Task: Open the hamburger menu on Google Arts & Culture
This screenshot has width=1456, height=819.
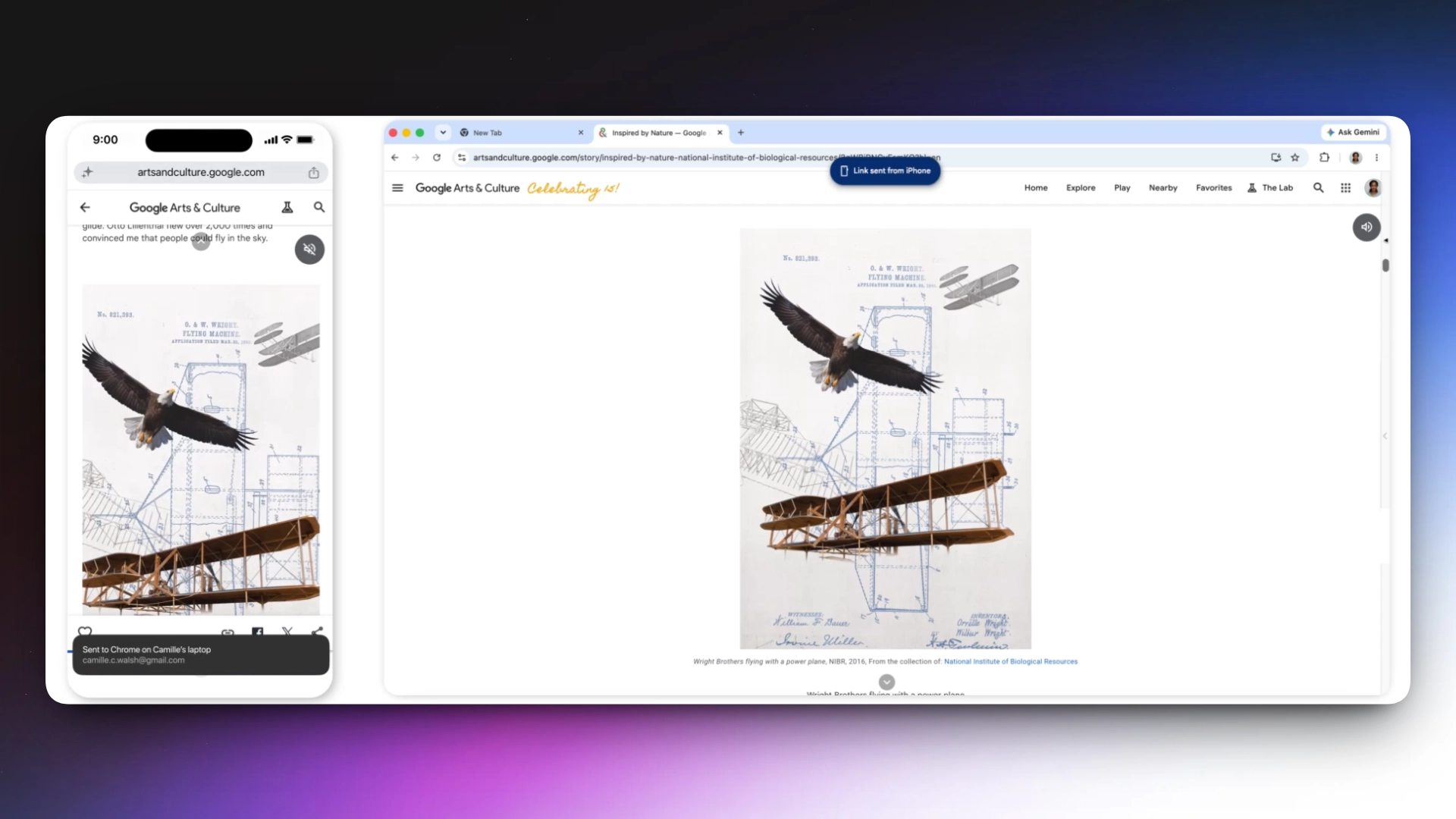Action: click(397, 188)
